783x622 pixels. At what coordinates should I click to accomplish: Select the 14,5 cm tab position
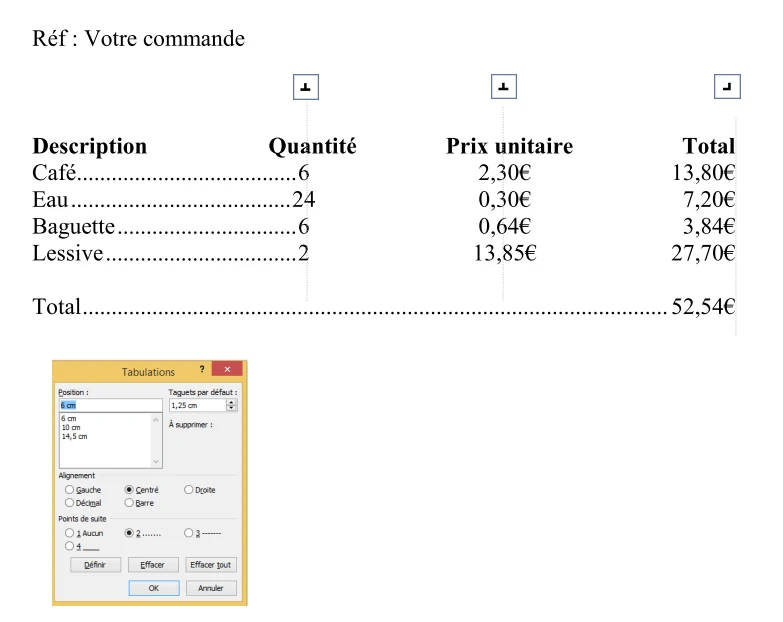click(x=74, y=436)
